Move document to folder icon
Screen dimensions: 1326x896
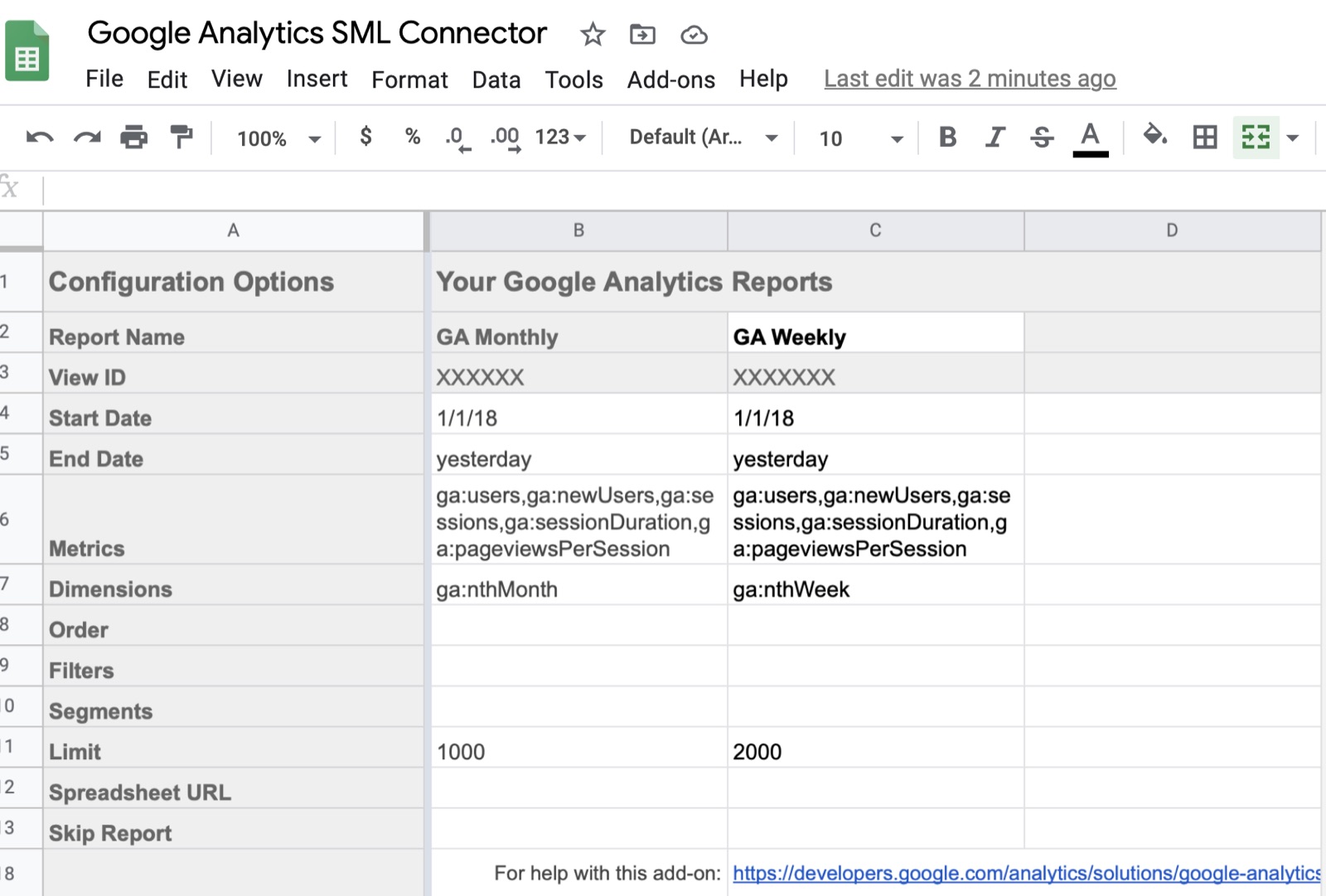tap(642, 35)
